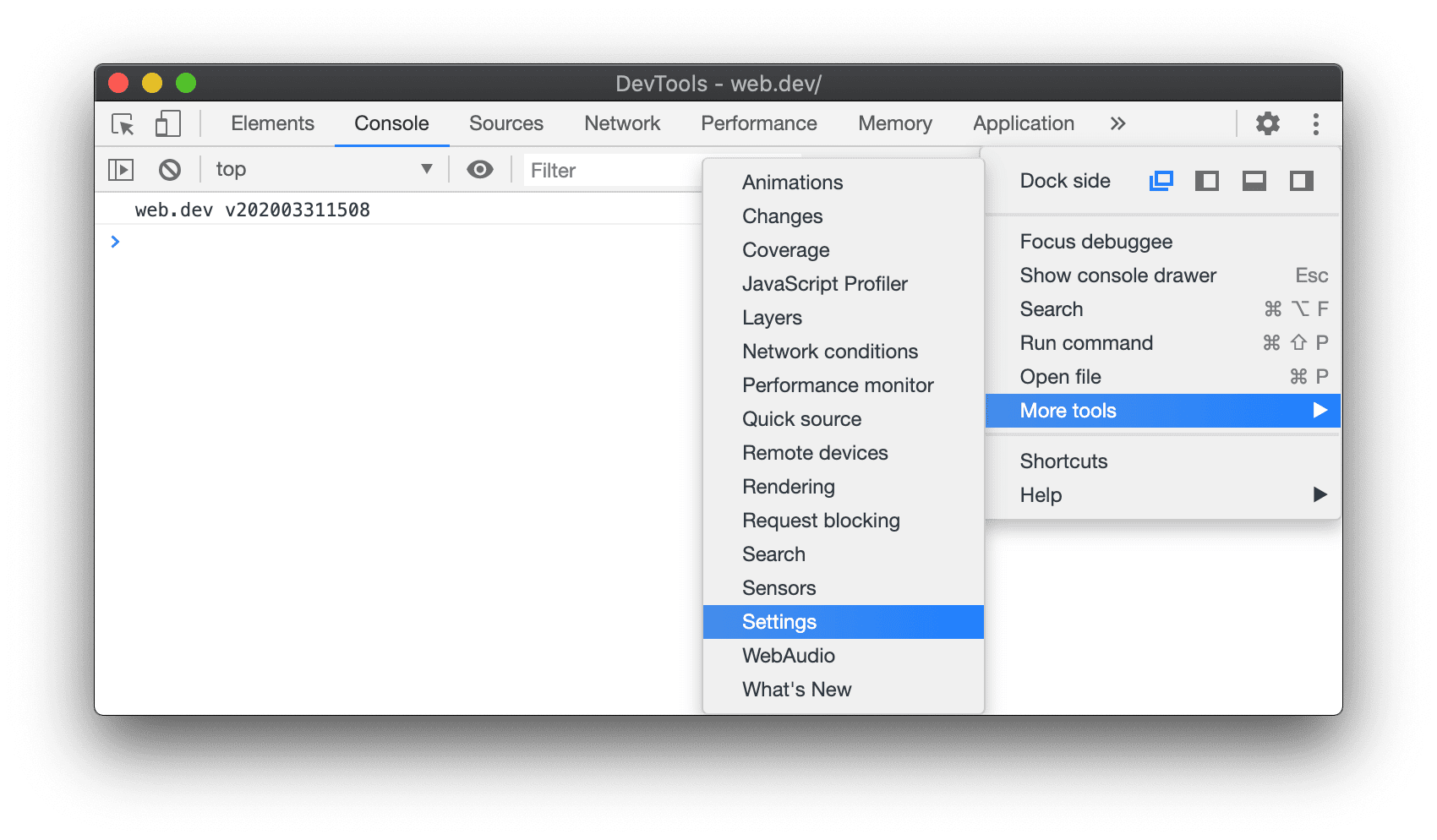Open the DevTools settings gear
Viewport: 1437px width, 840px height.
tap(1267, 123)
